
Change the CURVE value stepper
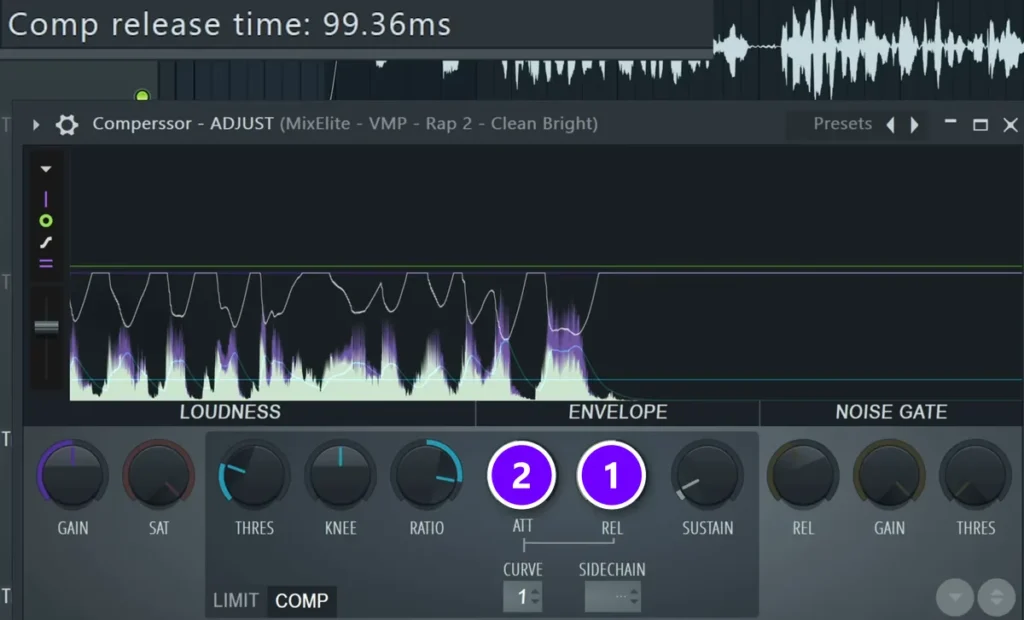(x=522, y=596)
